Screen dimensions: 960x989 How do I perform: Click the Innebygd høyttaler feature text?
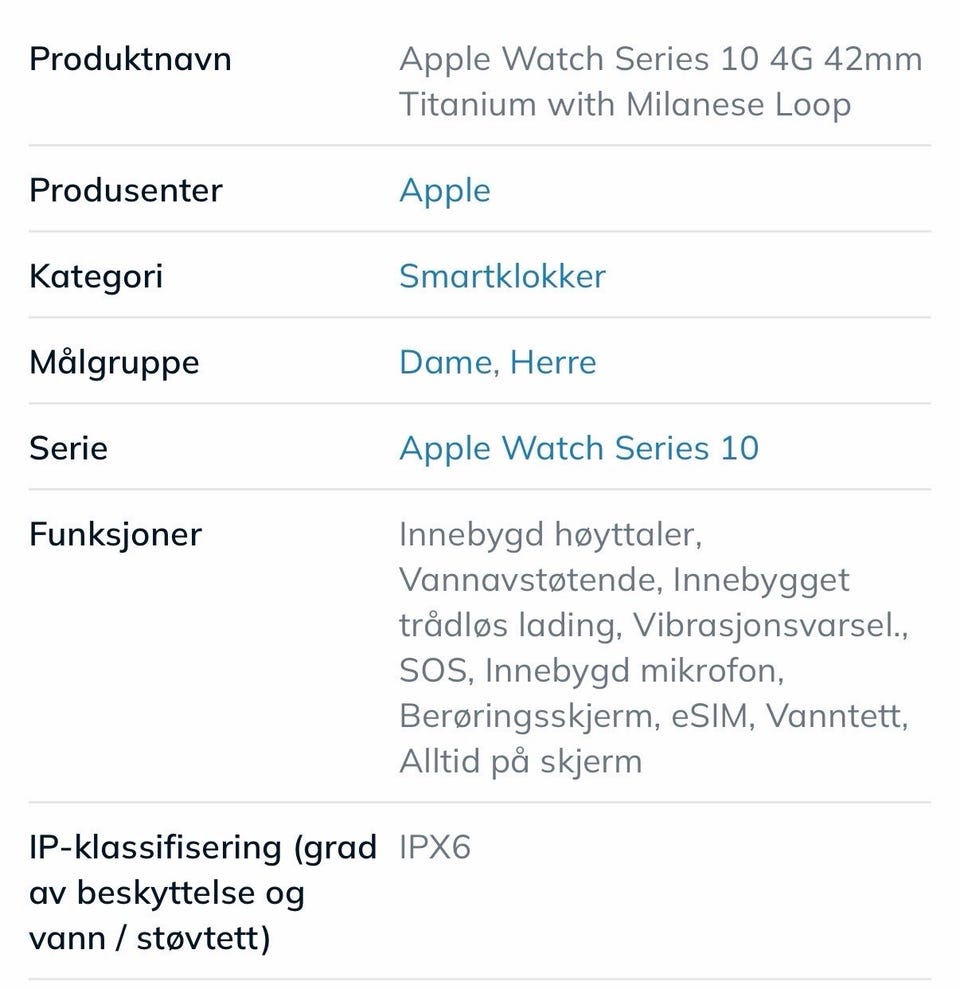(x=550, y=535)
